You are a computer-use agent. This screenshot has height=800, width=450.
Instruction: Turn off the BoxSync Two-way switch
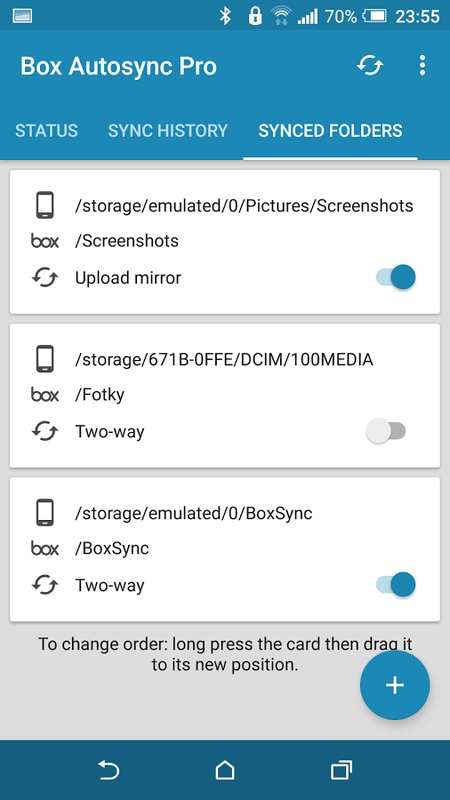pyautogui.click(x=396, y=584)
